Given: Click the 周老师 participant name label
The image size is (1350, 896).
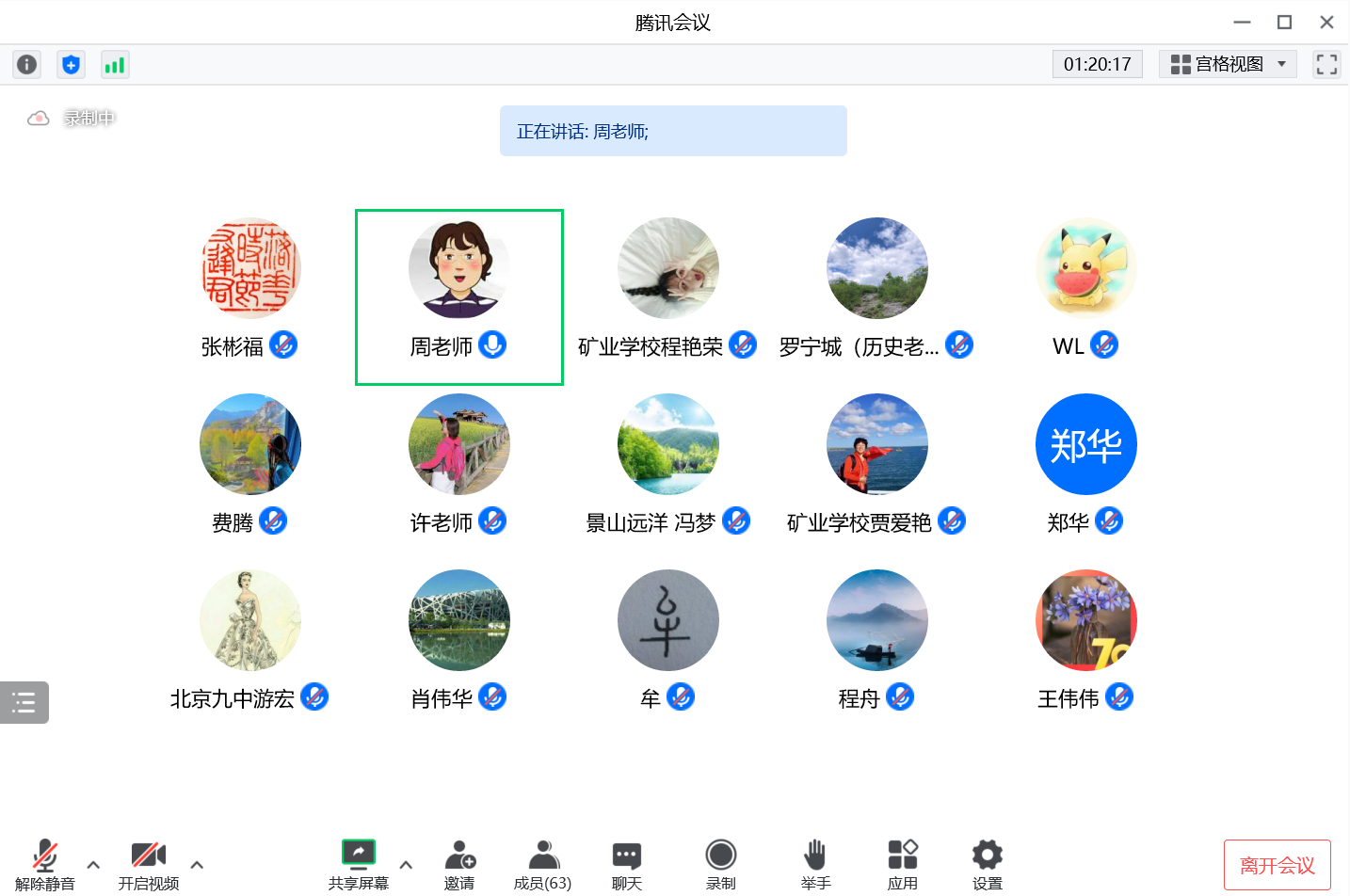Looking at the screenshot, I should pos(441,347).
